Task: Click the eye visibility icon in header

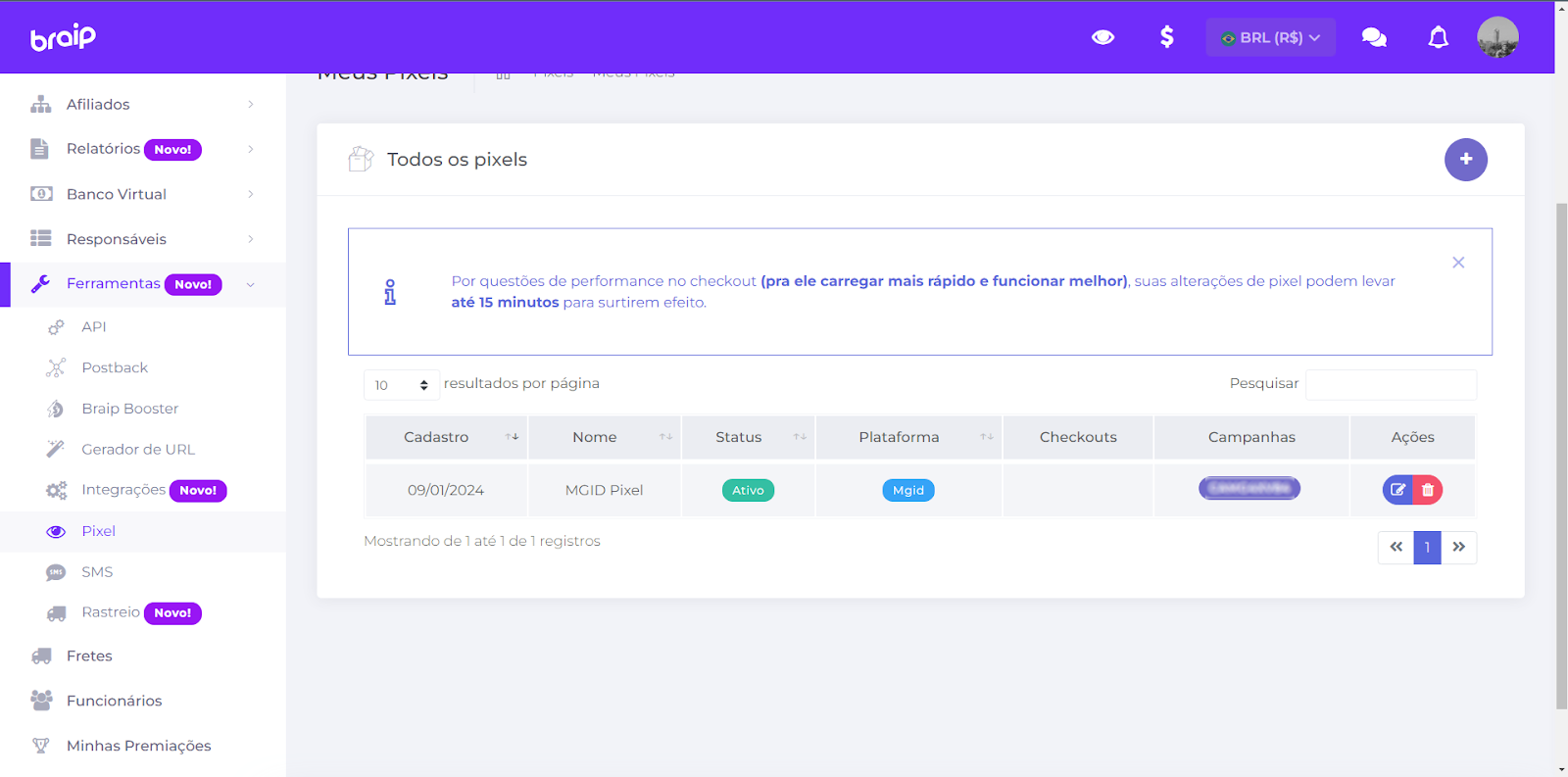Action: [x=1102, y=37]
